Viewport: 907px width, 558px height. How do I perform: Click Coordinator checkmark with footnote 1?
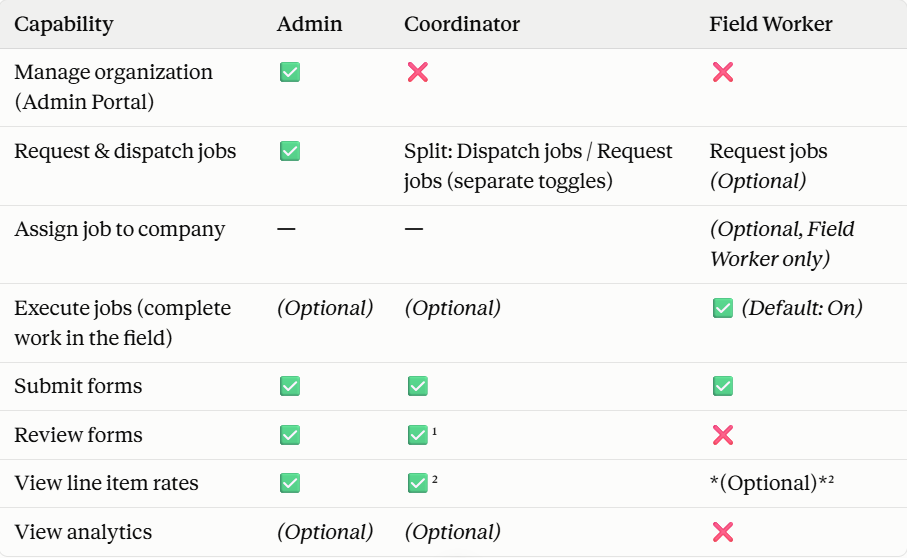[x=418, y=435]
